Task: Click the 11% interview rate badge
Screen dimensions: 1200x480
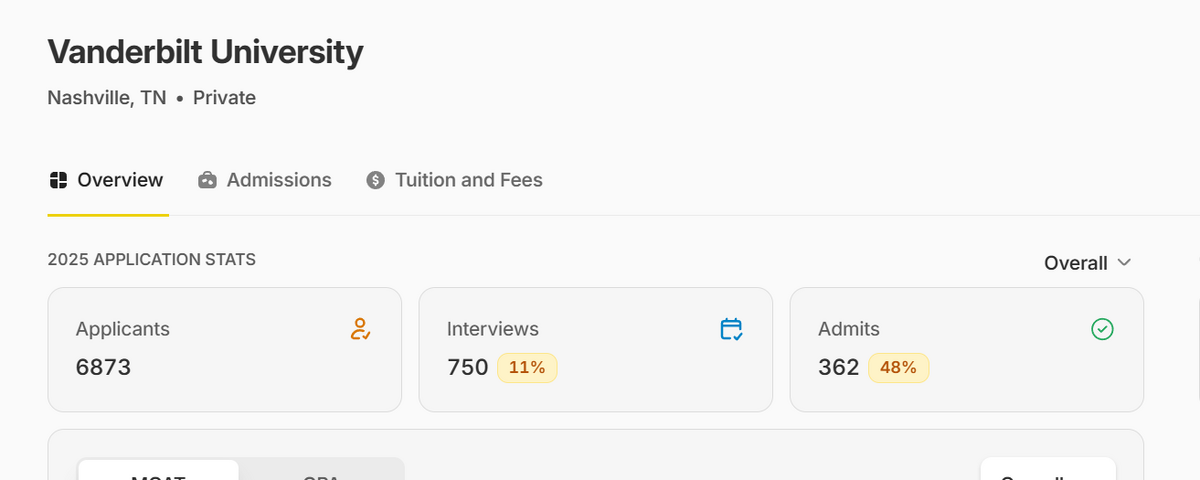Action: point(527,368)
